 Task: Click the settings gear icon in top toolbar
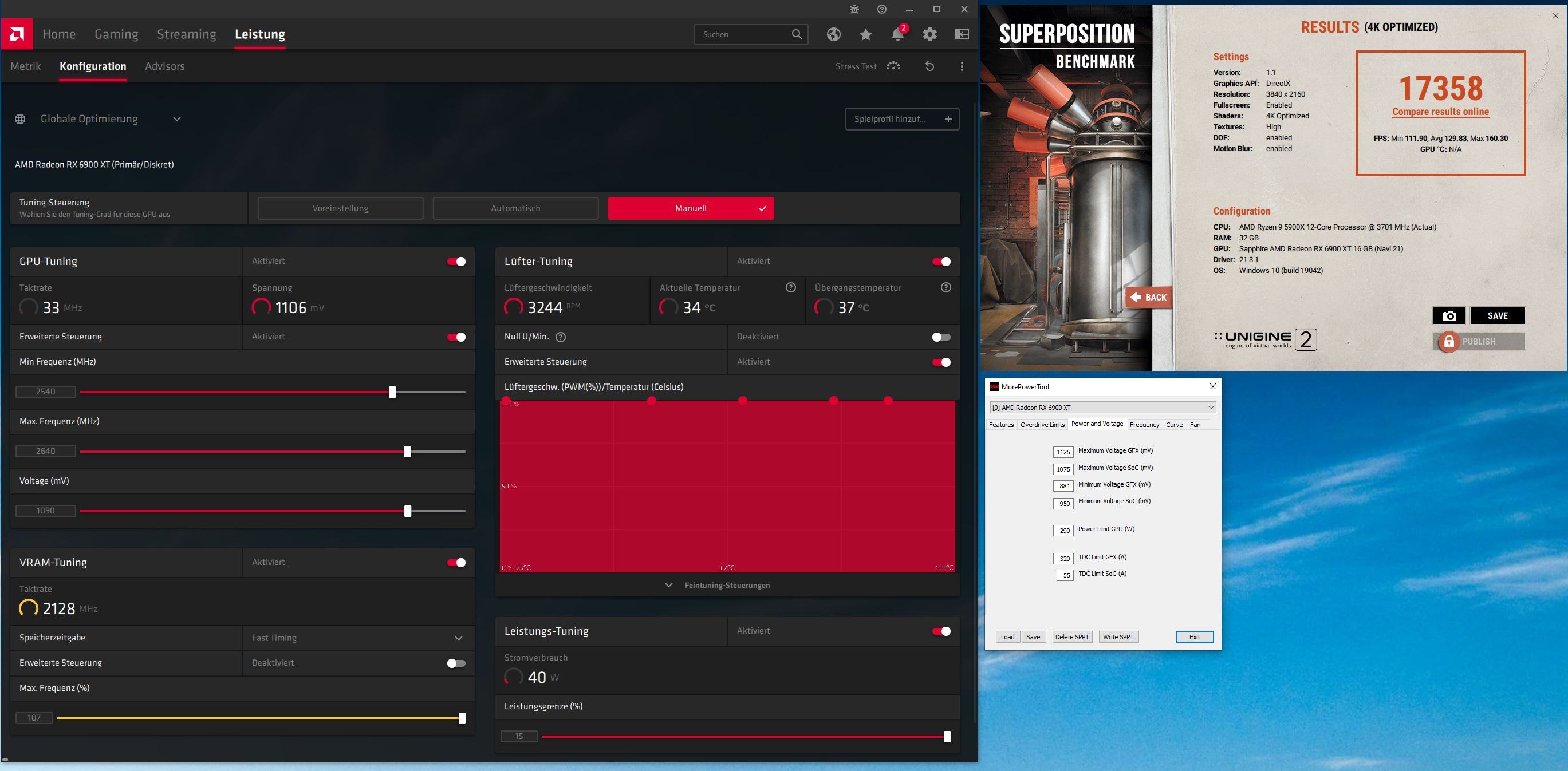(x=928, y=34)
